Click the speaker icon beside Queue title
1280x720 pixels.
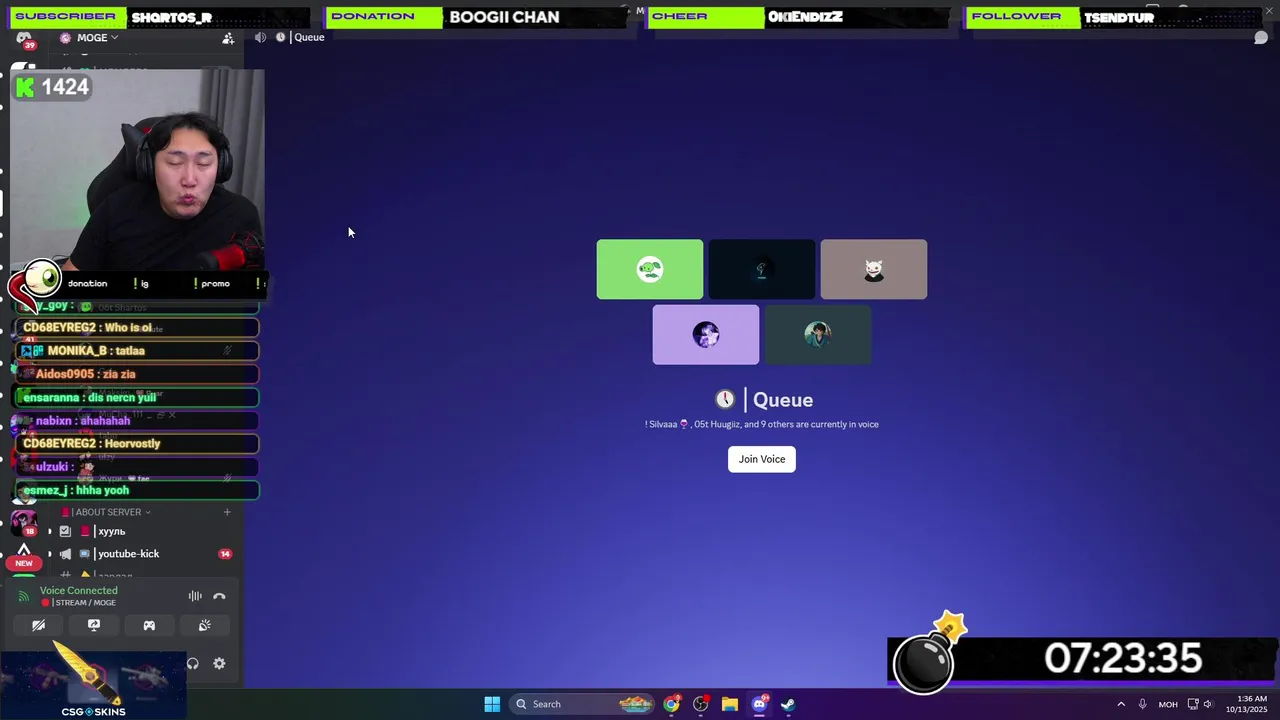[260, 37]
